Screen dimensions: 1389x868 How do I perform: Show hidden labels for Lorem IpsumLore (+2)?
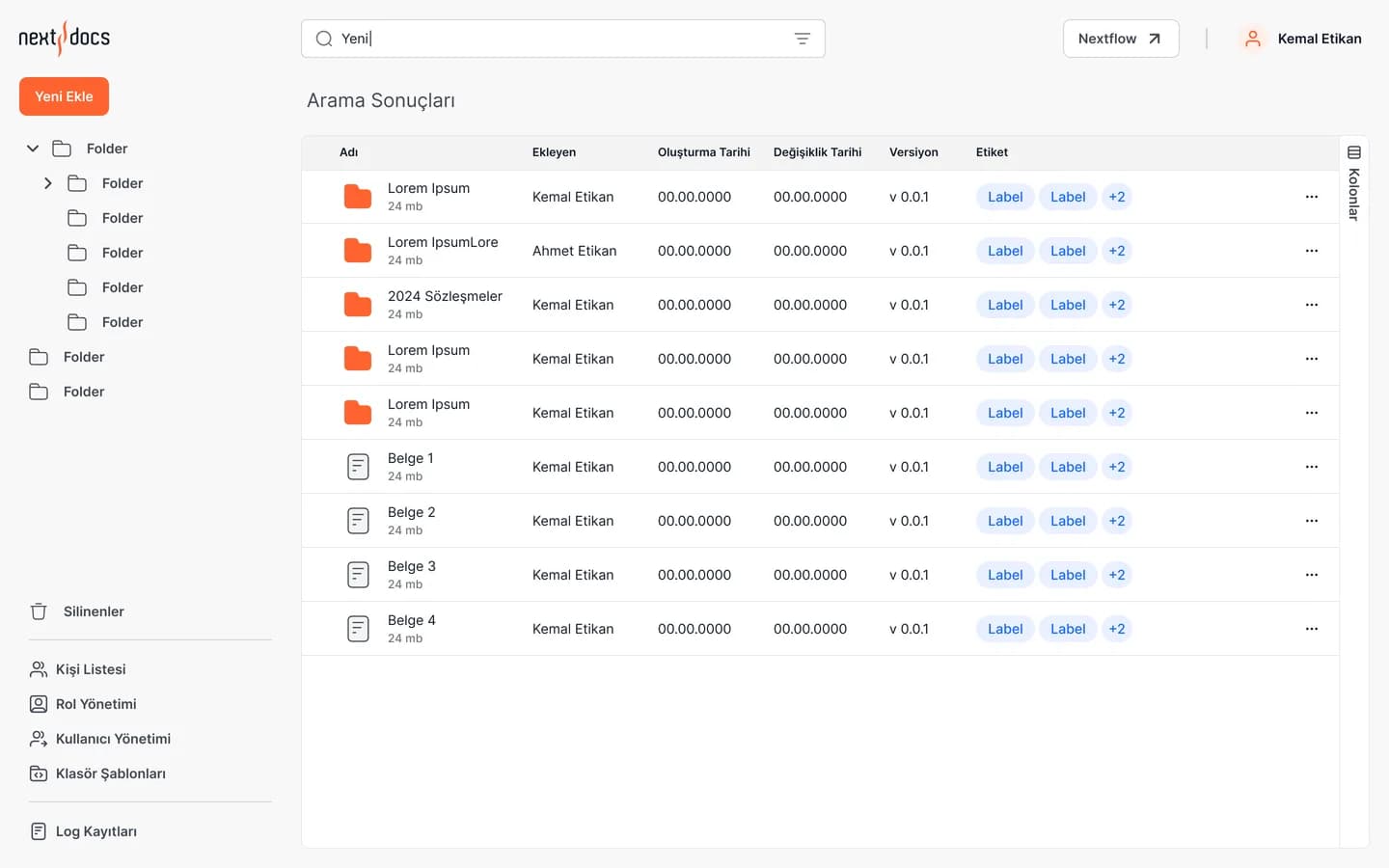1117,251
